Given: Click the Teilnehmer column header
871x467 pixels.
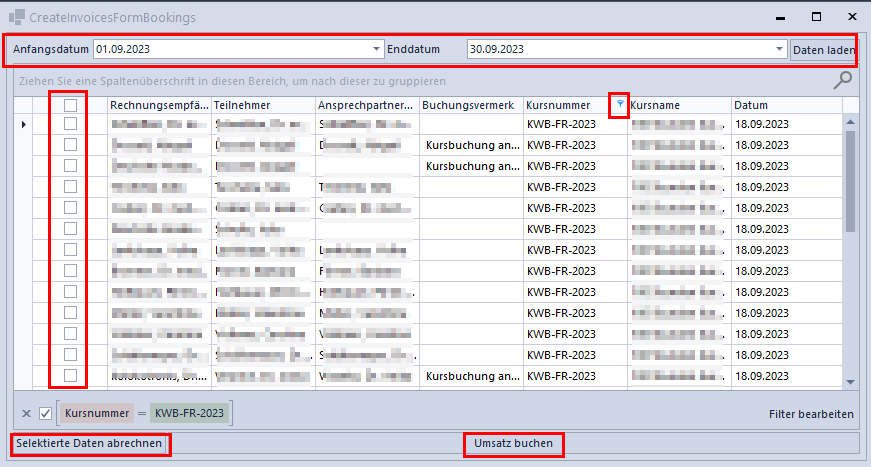Looking at the screenshot, I should point(260,105).
